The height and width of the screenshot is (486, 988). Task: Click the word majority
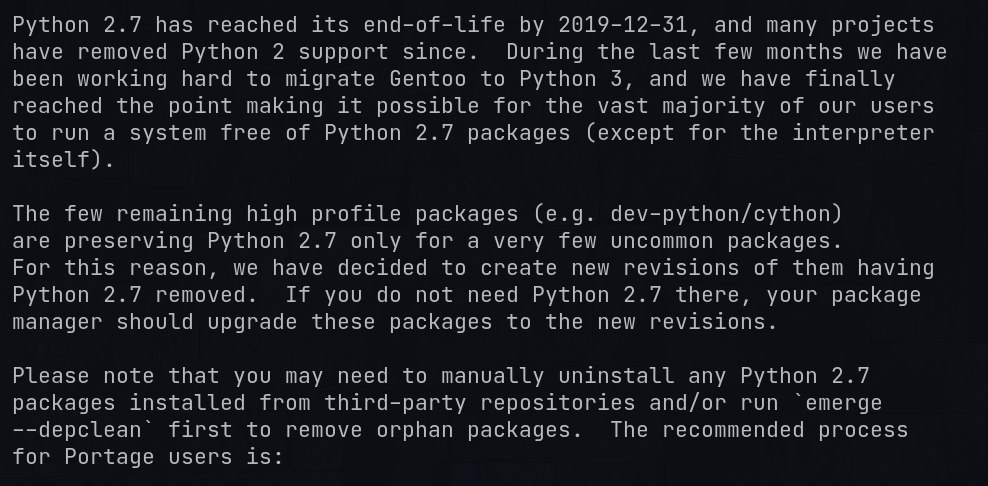[713, 106]
